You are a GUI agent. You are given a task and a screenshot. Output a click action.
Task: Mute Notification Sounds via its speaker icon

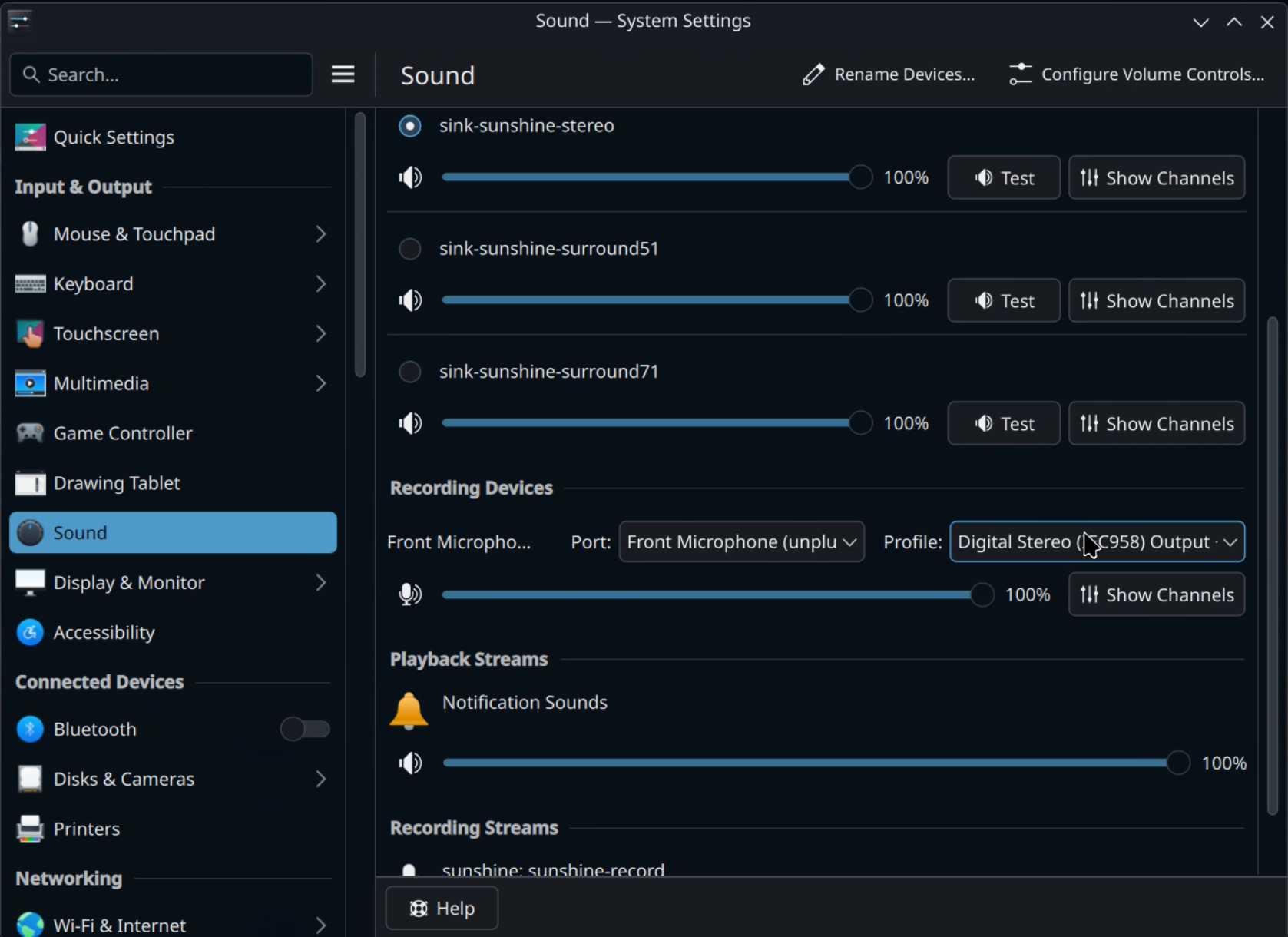(410, 763)
